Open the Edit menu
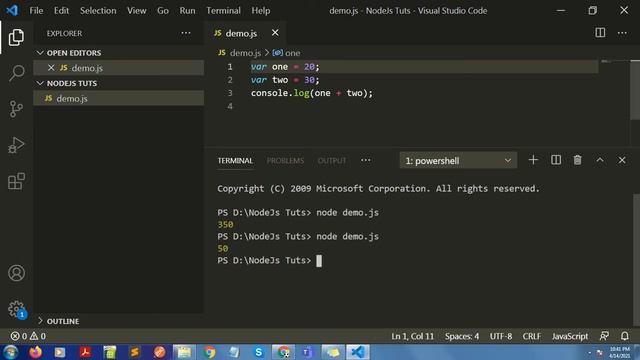640x360 pixels. click(x=61, y=11)
